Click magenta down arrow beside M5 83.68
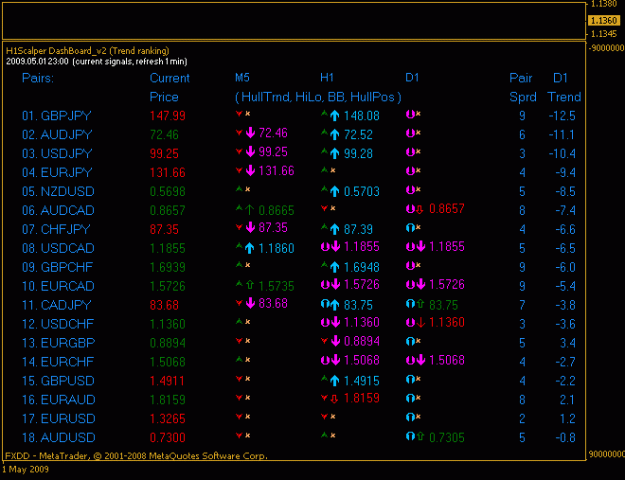Viewport: 625px width, 480px height. 250,303
